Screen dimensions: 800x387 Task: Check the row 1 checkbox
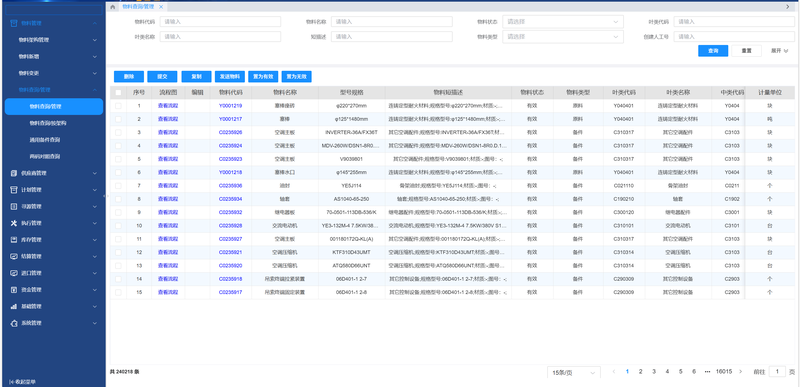[x=118, y=106]
